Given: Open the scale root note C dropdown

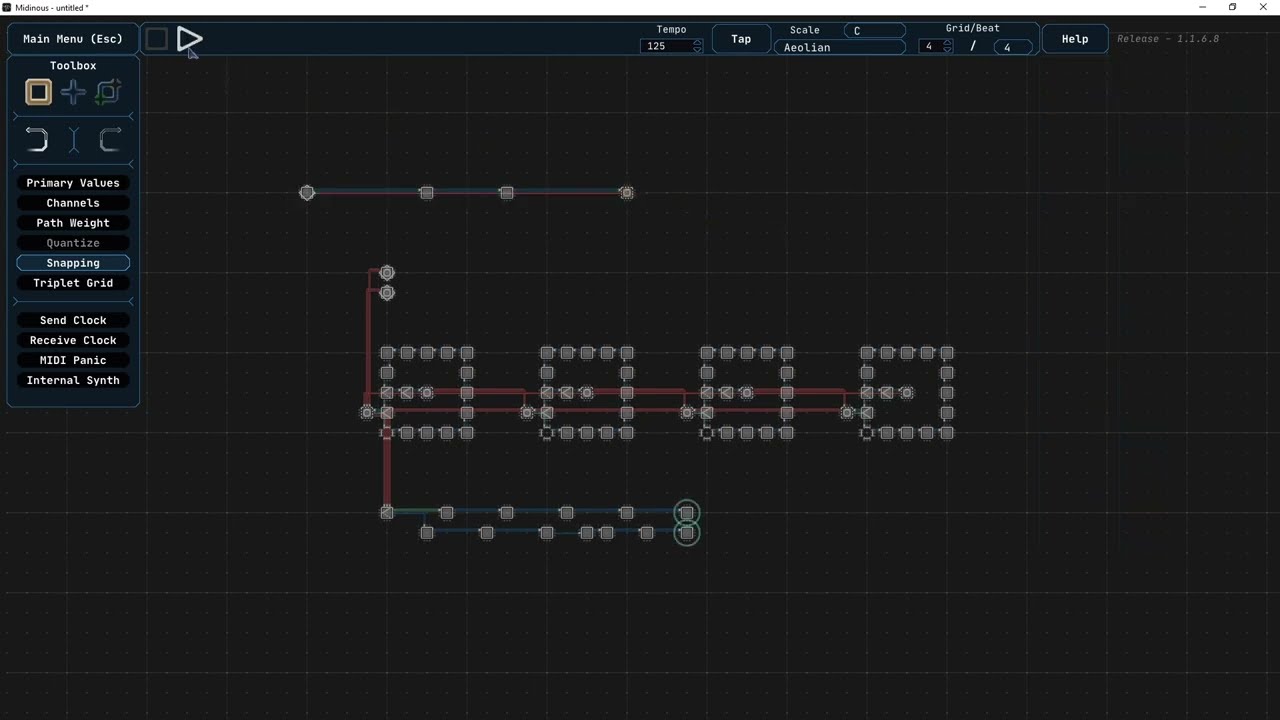Looking at the screenshot, I should pyautogui.click(x=875, y=31).
